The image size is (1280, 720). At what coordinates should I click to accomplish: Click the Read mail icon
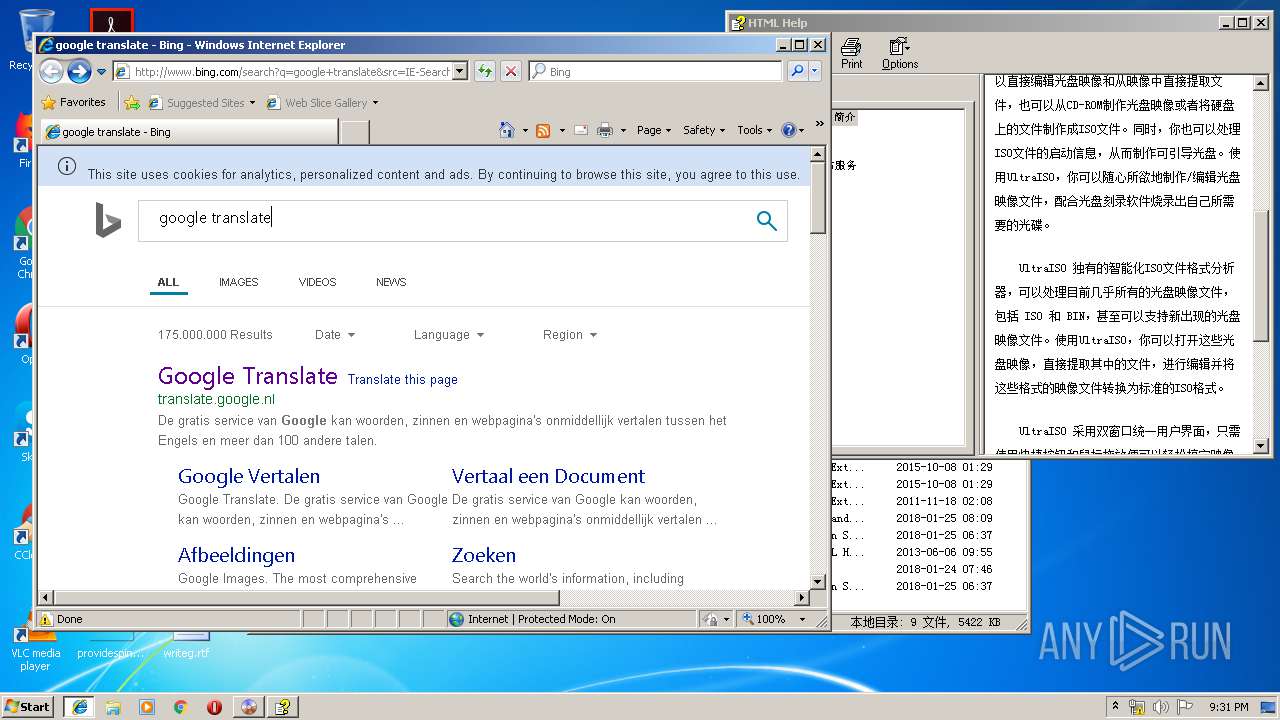click(580, 130)
